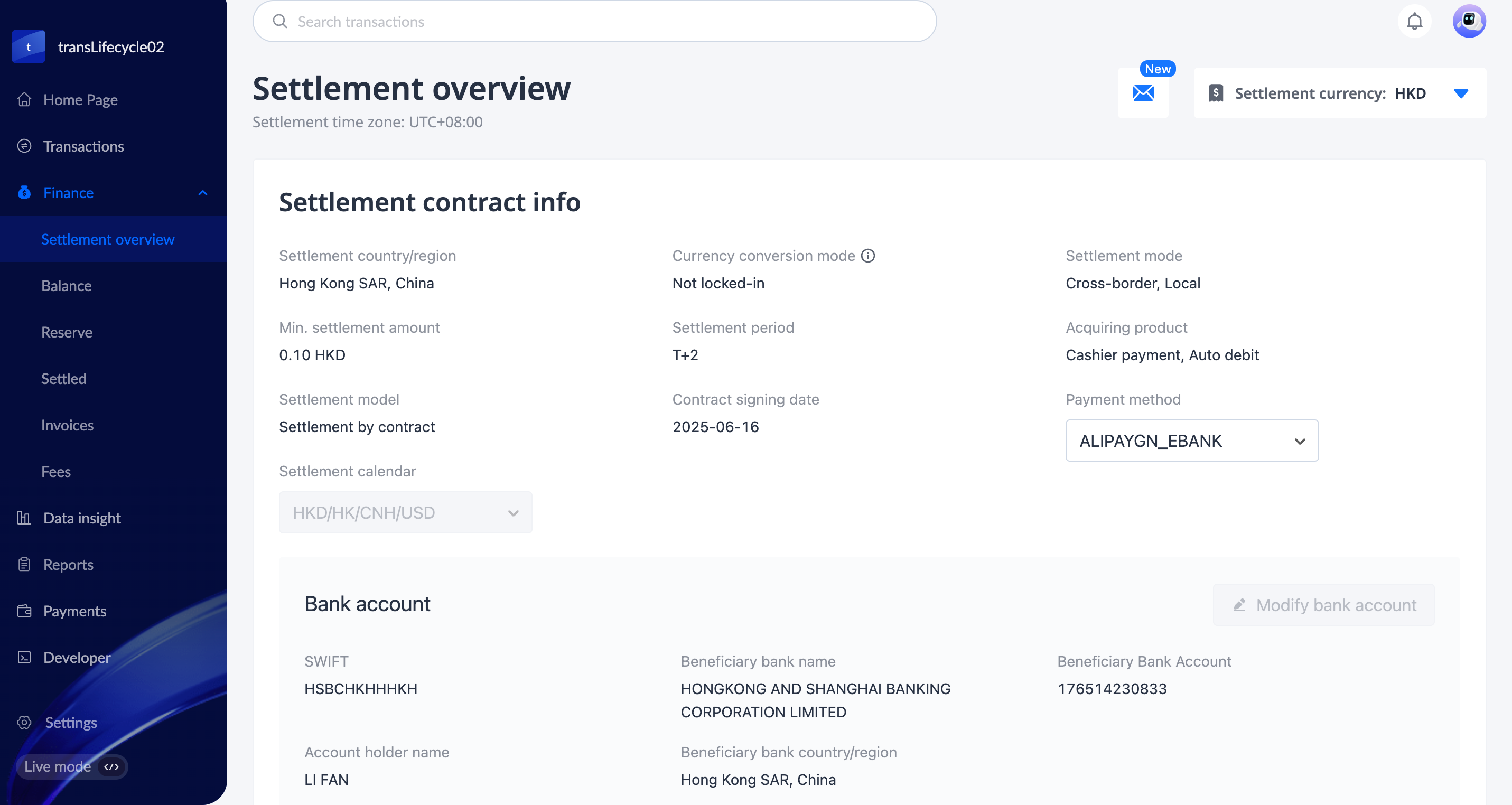Open the Settlement calendar HKD/HK/CNH/USD dropdown

(405, 513)
